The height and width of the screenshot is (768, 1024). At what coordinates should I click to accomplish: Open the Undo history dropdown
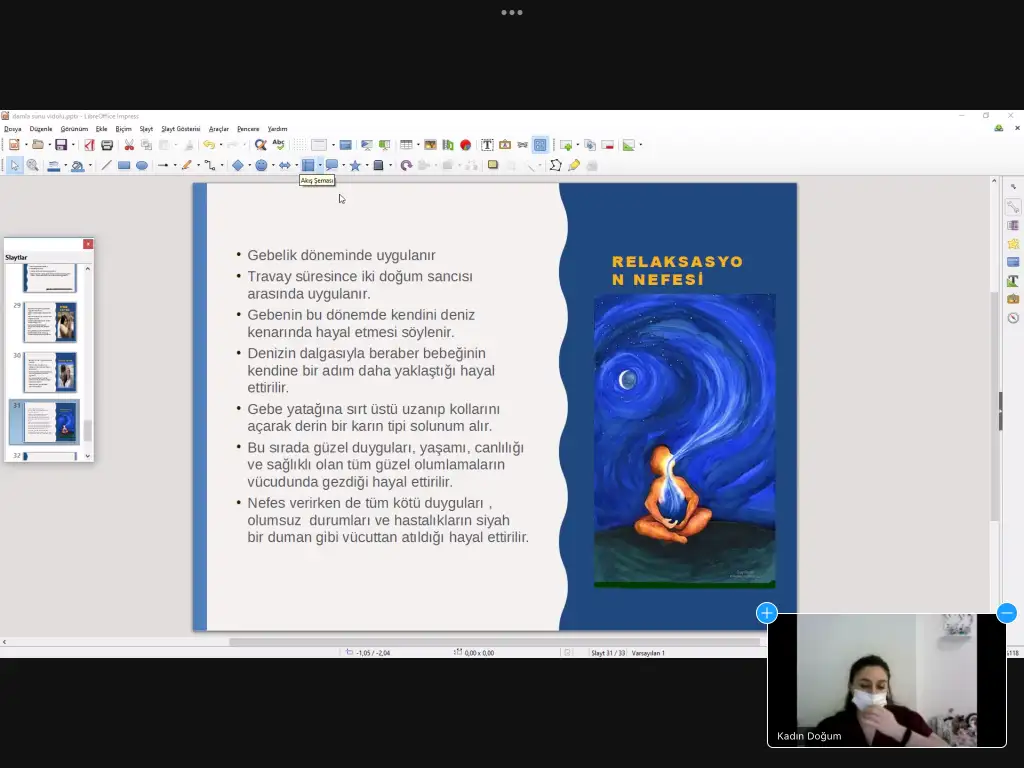[221, 145]
